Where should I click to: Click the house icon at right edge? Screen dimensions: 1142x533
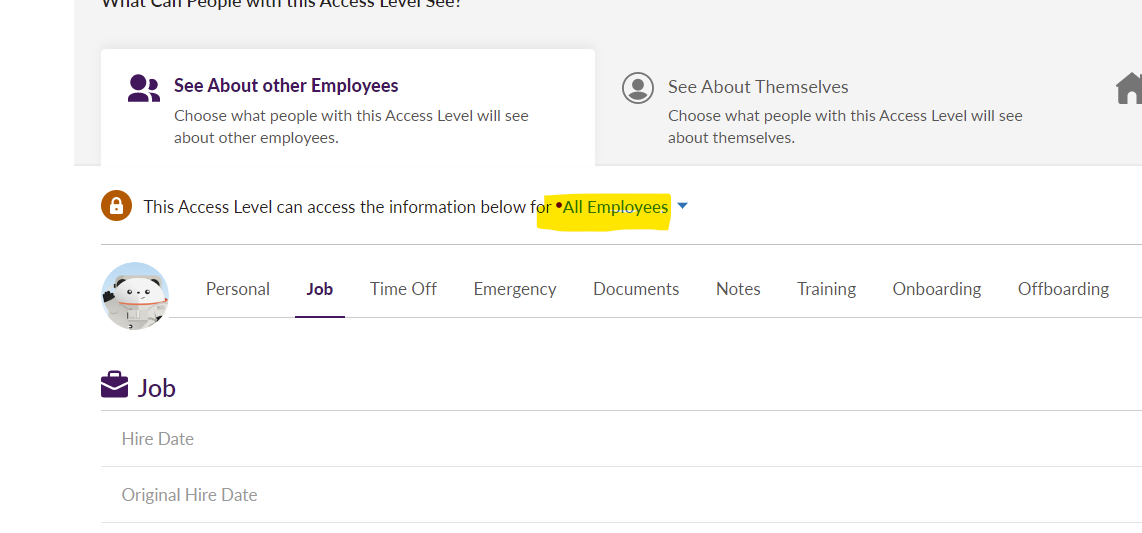click(x=1129, y=89)
